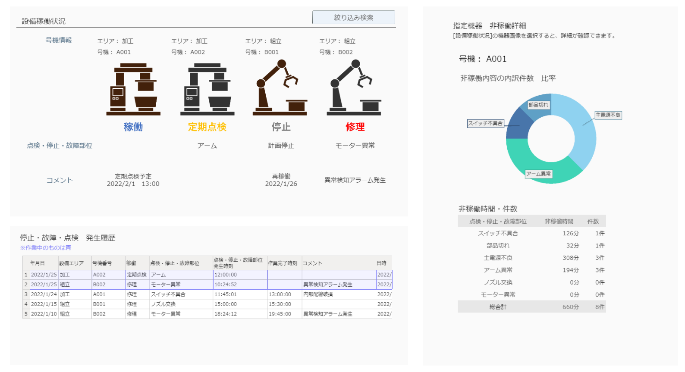Viewport: 685px width, 372px height.
Task: Click the 2022/1/24 date cell
Action: point(44,294)
